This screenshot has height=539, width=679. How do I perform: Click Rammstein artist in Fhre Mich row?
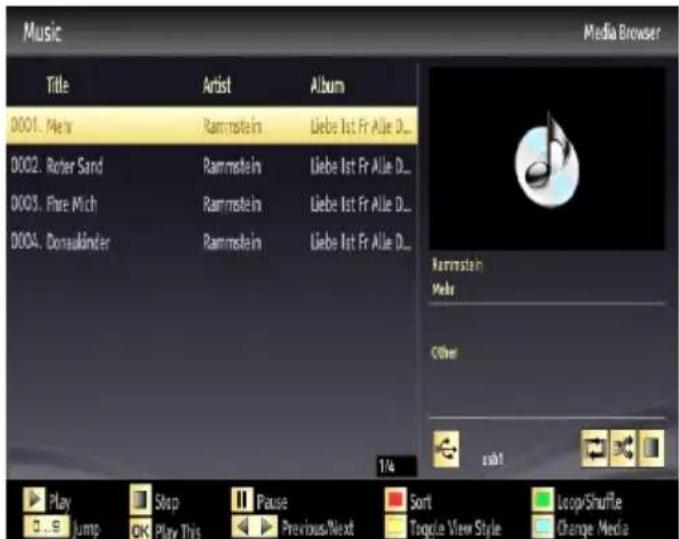tap(233, 204)
